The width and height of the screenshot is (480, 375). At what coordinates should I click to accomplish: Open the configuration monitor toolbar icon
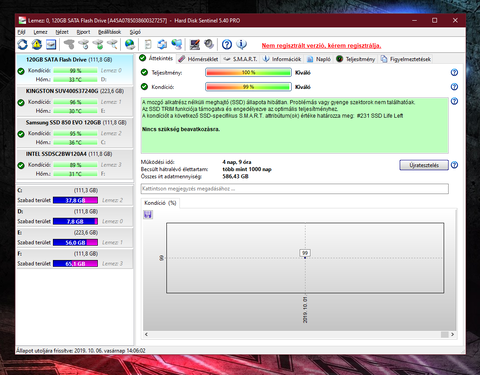pyautogui.click(x=195, y=44)
